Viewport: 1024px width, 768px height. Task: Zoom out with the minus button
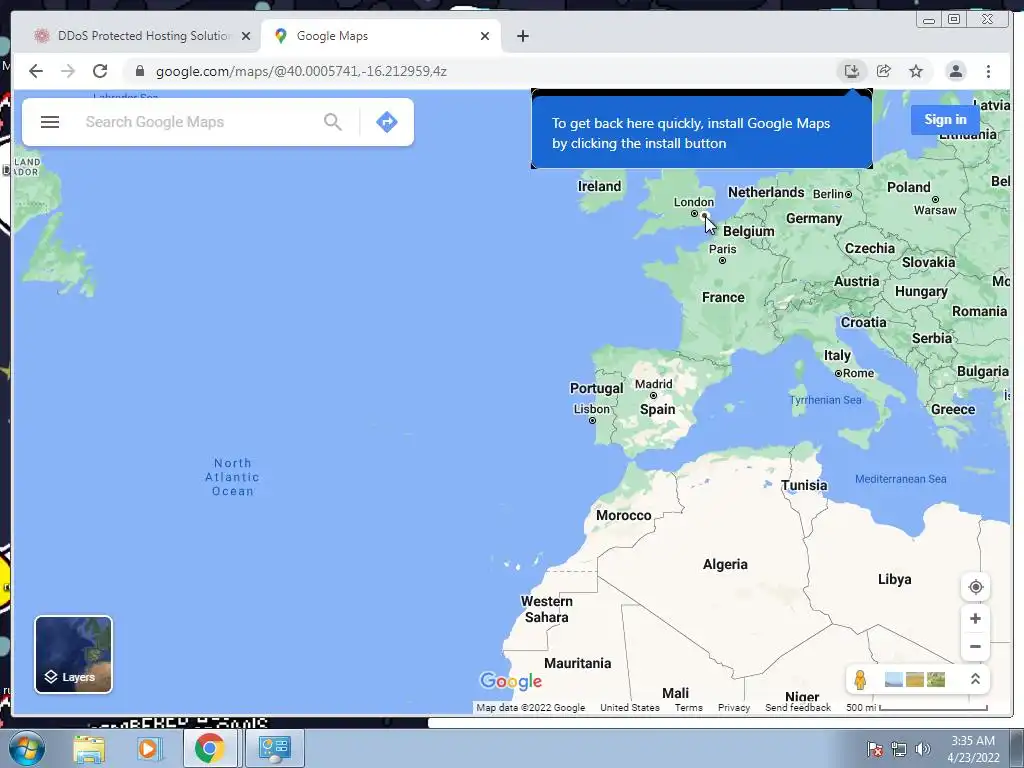click(x=975, y=647)
